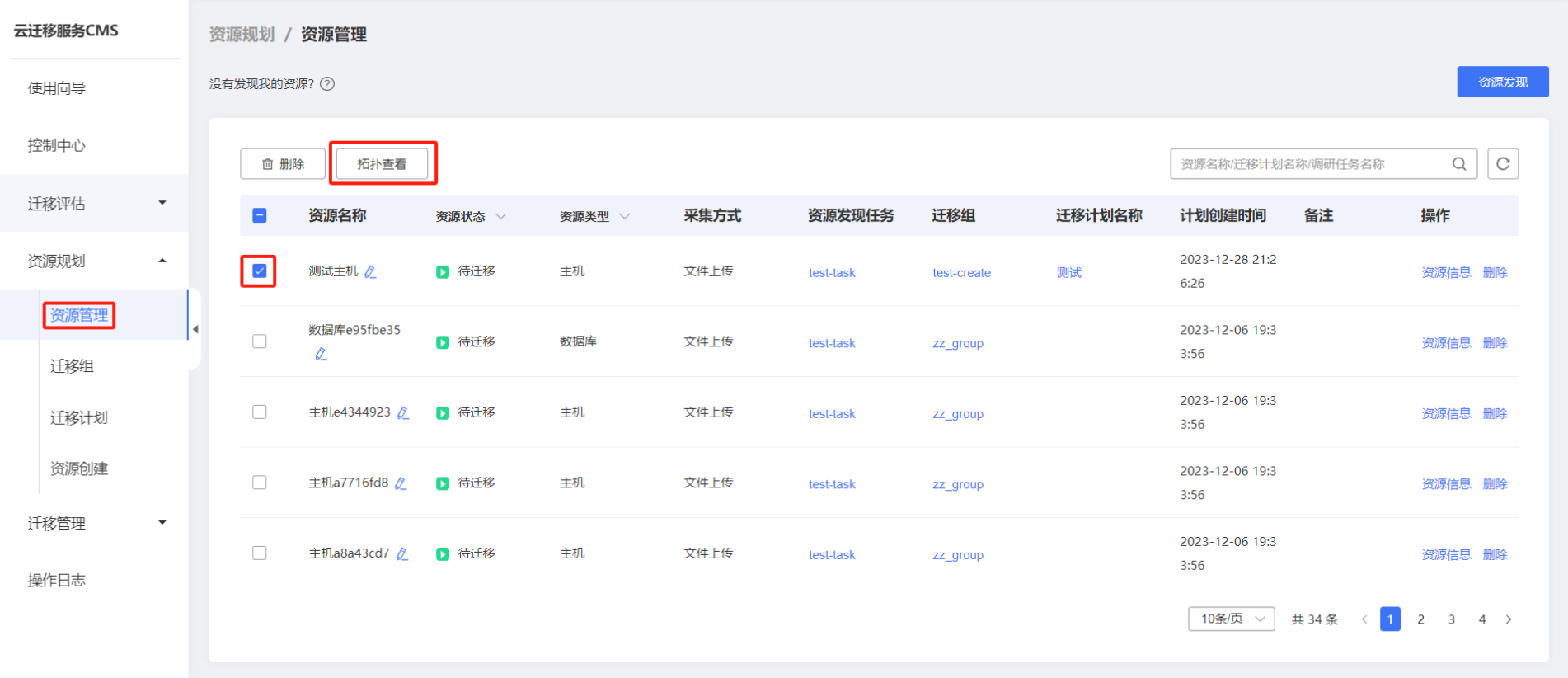This screenshot has height=678, width=1568.
Task: Collapse the 资源规划 sidebar menu
Action: coord(95,261)
